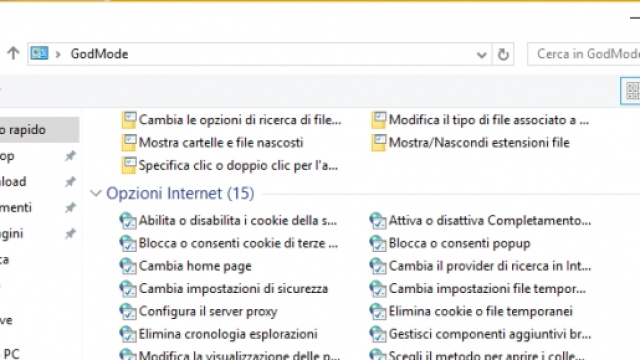Image resolution: width=640 pixels, height=360 pixels.
Task: Open Modifica il tipo di file associato a
Action: (489, 120)
